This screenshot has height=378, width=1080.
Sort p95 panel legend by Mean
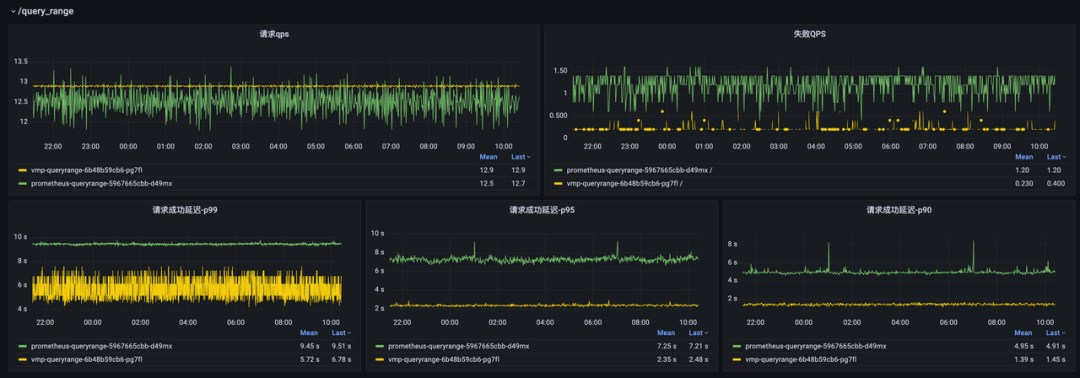[x=666, y=333]
